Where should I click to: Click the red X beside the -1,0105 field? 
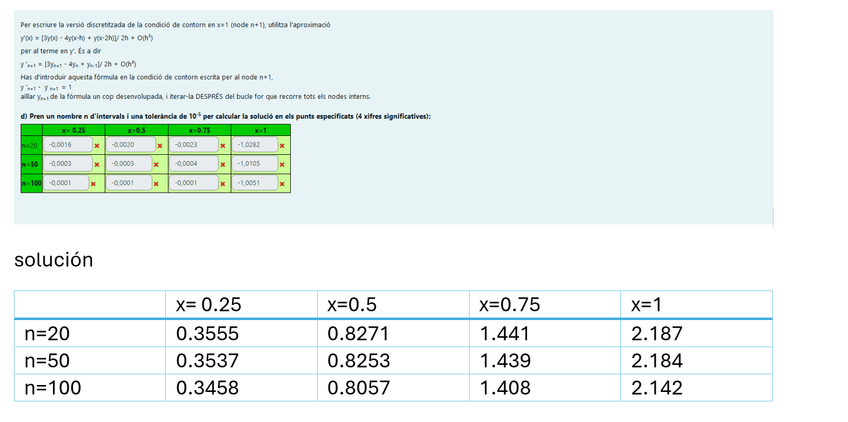(283, 163)
